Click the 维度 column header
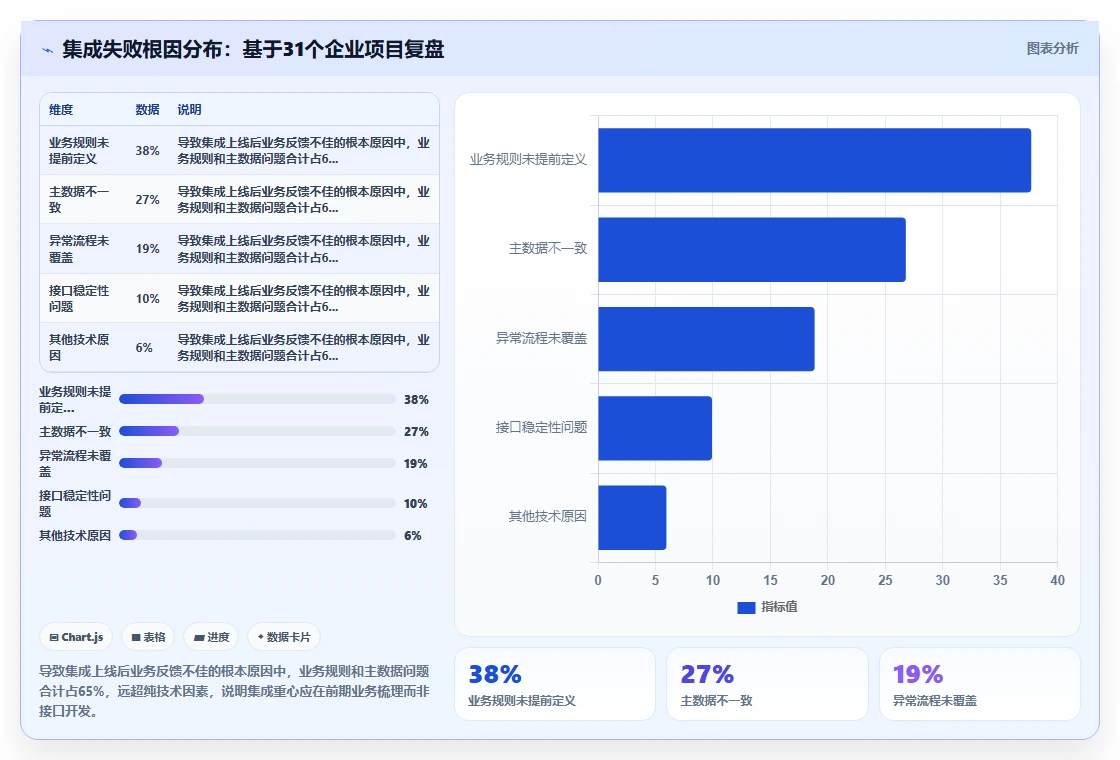 (61, 110)
